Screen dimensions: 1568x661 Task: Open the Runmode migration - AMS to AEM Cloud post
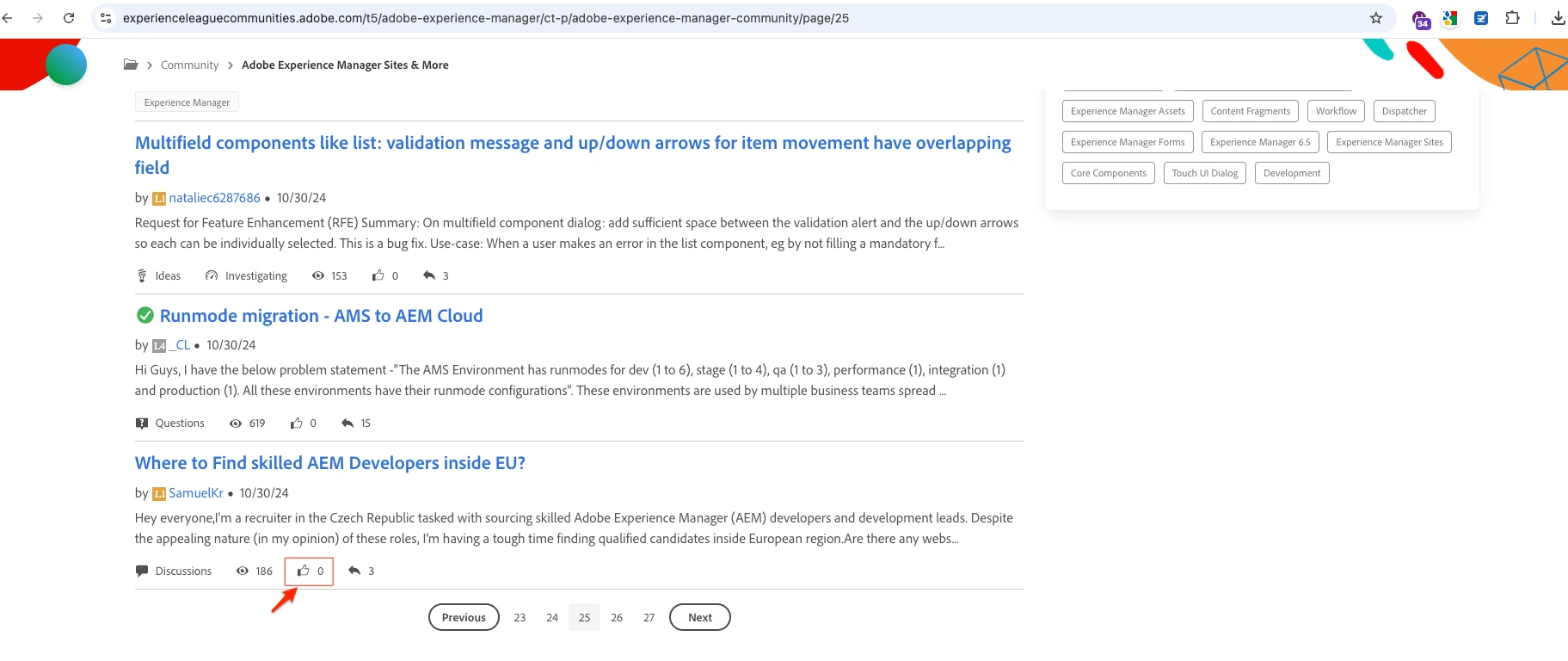[321, 316]
